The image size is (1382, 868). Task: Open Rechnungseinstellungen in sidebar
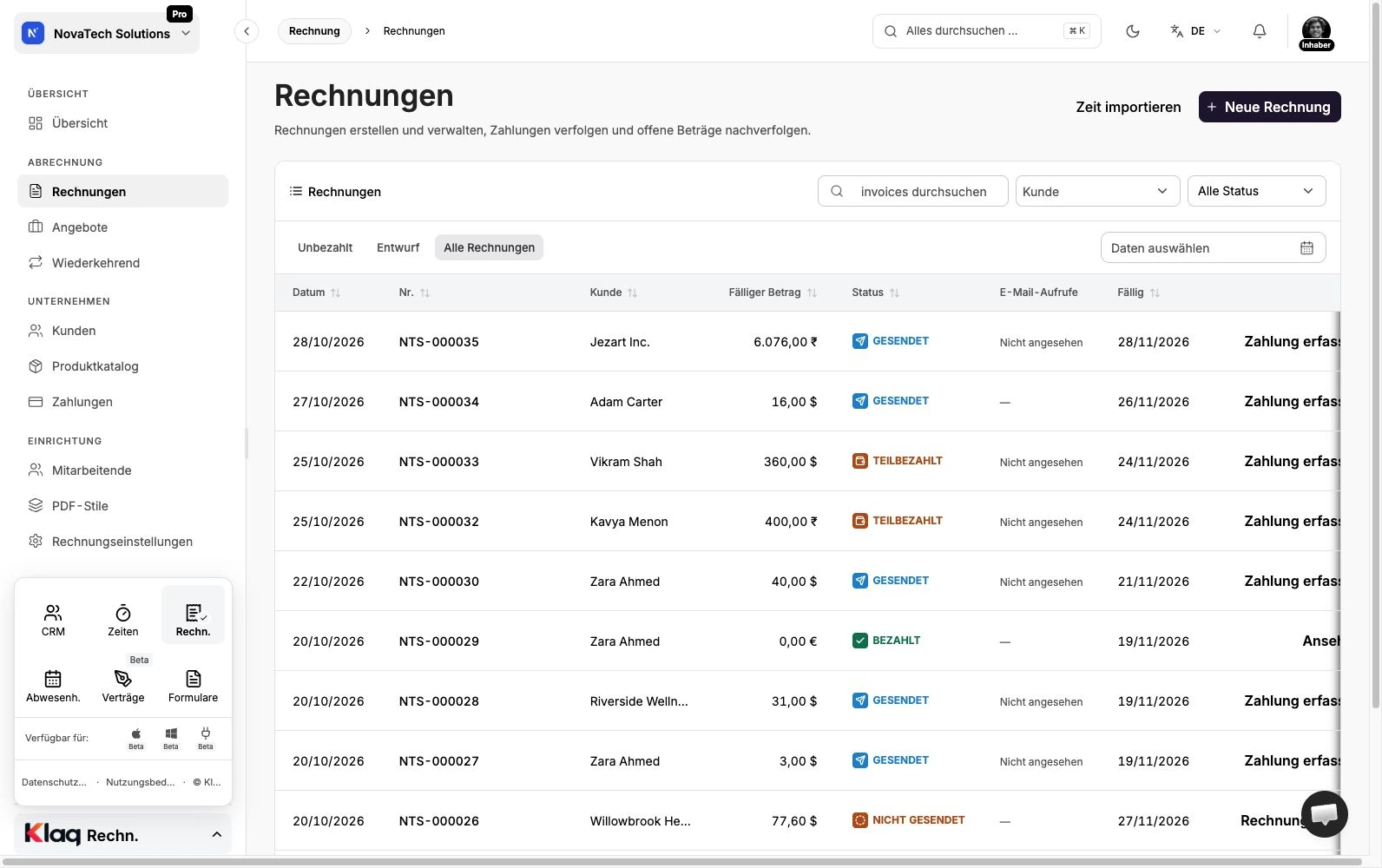coord(122,542)
